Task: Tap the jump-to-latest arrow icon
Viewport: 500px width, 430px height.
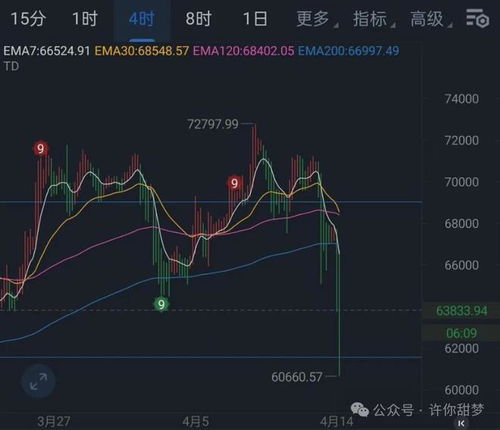Action: 462,424
